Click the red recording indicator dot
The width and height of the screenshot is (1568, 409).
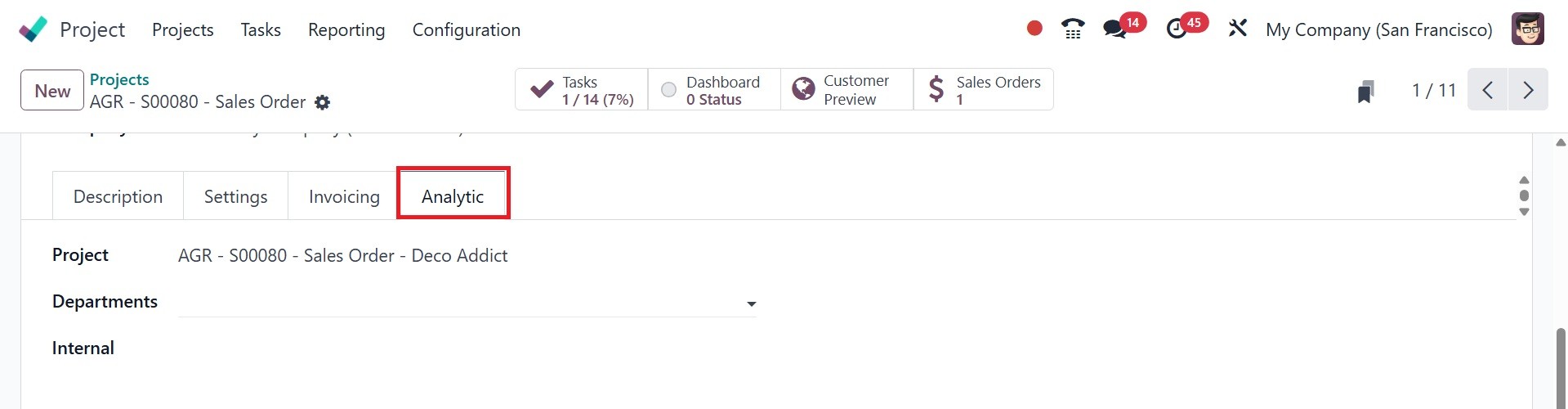click(x=1034, y=29)
